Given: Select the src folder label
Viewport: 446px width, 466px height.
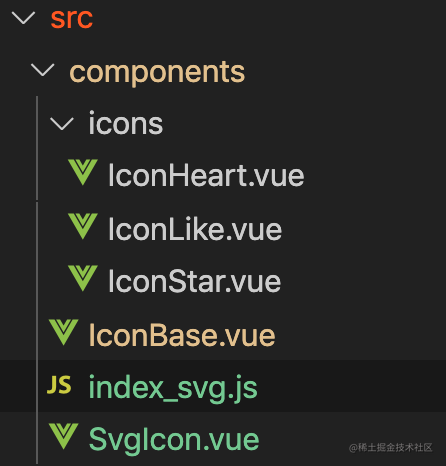Looking at the screenshot, I should tap(71, 18).
